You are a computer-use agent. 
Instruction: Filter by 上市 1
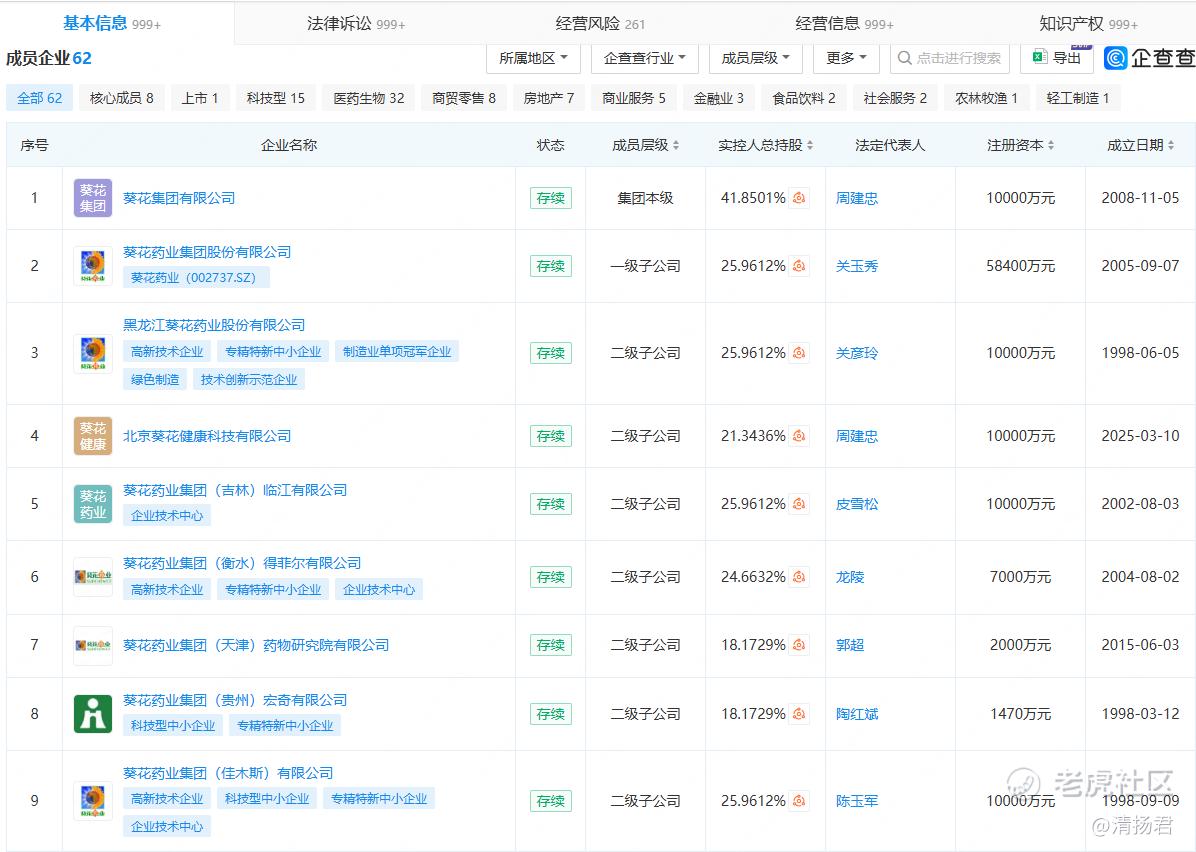(x=200, y=98)
